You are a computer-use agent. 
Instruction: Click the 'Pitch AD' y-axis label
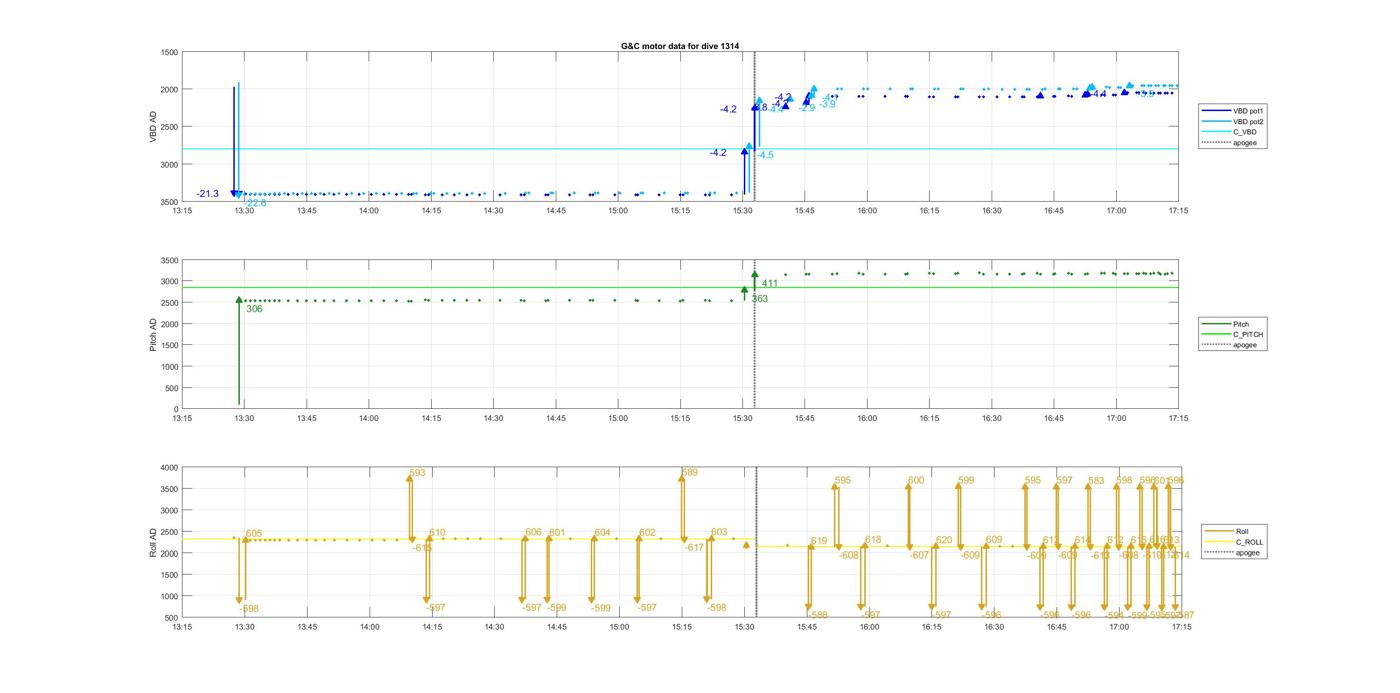(153, 334)
